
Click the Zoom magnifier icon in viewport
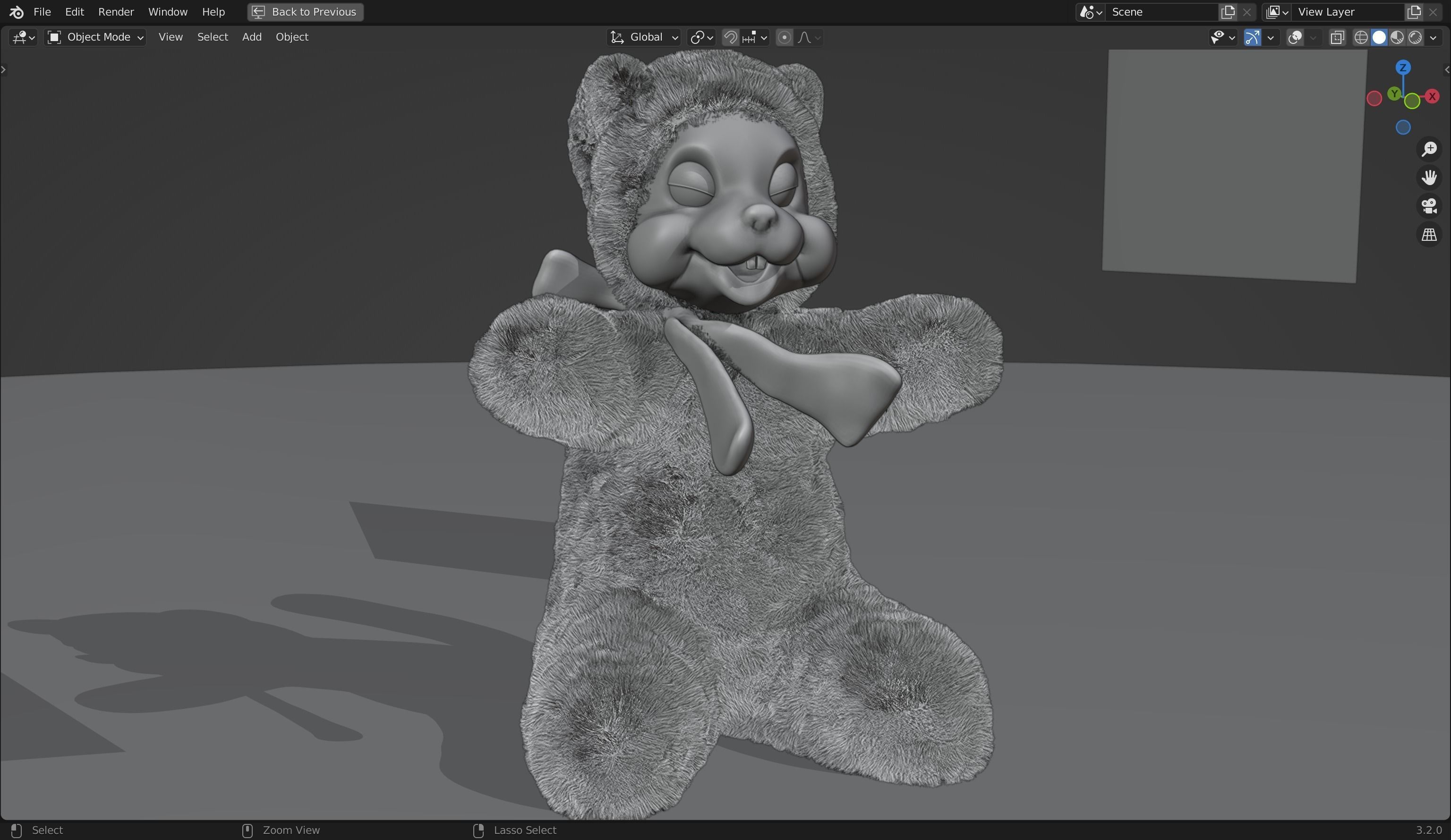tap(1430, 149)
